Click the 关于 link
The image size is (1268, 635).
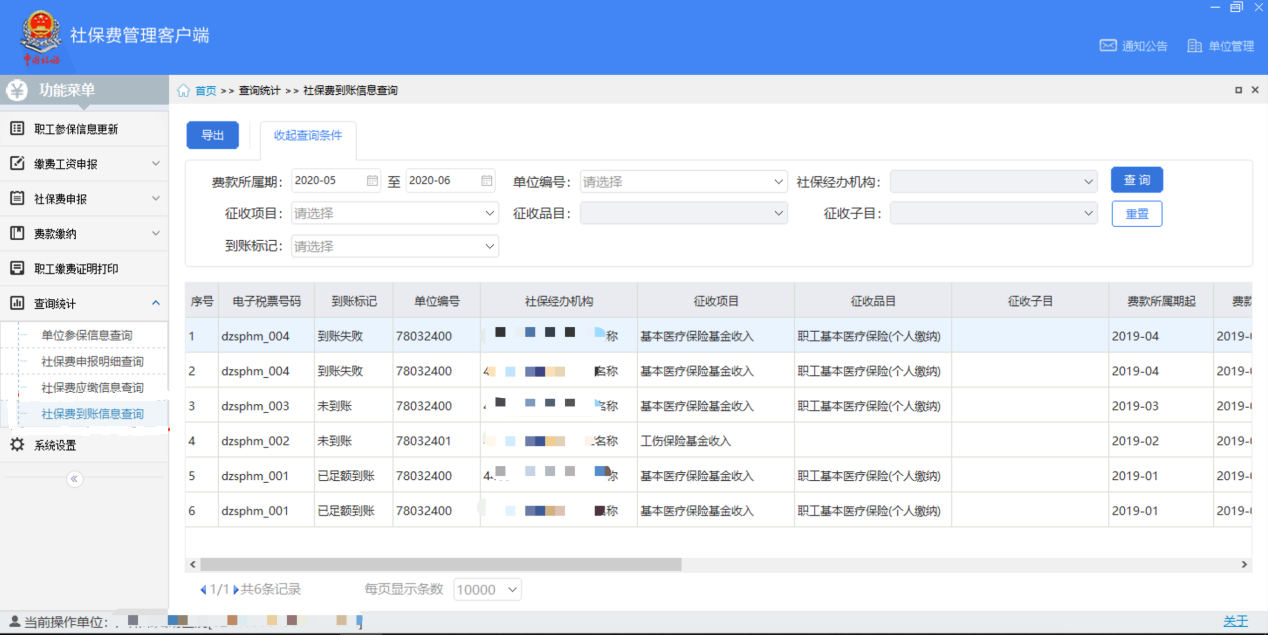point(1236,621)
